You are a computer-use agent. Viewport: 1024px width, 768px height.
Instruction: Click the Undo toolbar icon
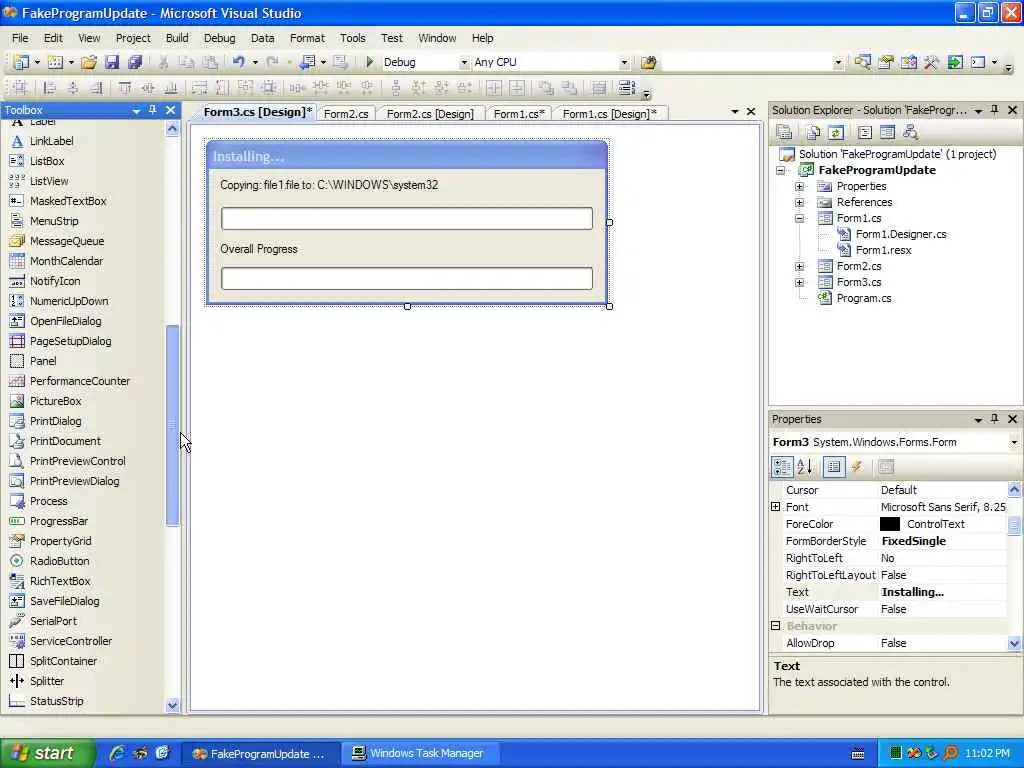click(x=238, y=62)
